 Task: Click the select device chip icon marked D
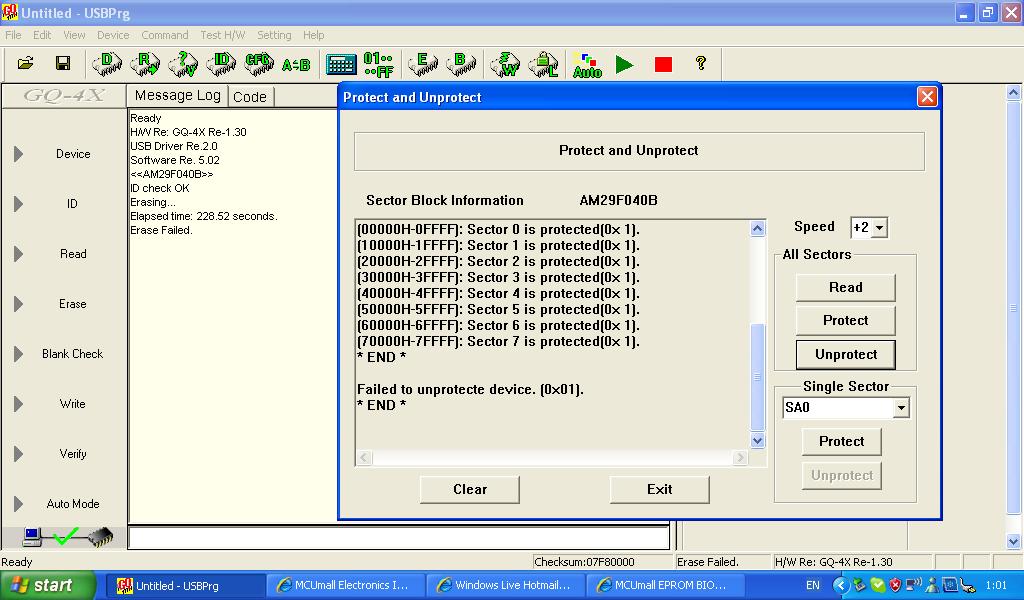pyautogui.click(x=107, y=63)
